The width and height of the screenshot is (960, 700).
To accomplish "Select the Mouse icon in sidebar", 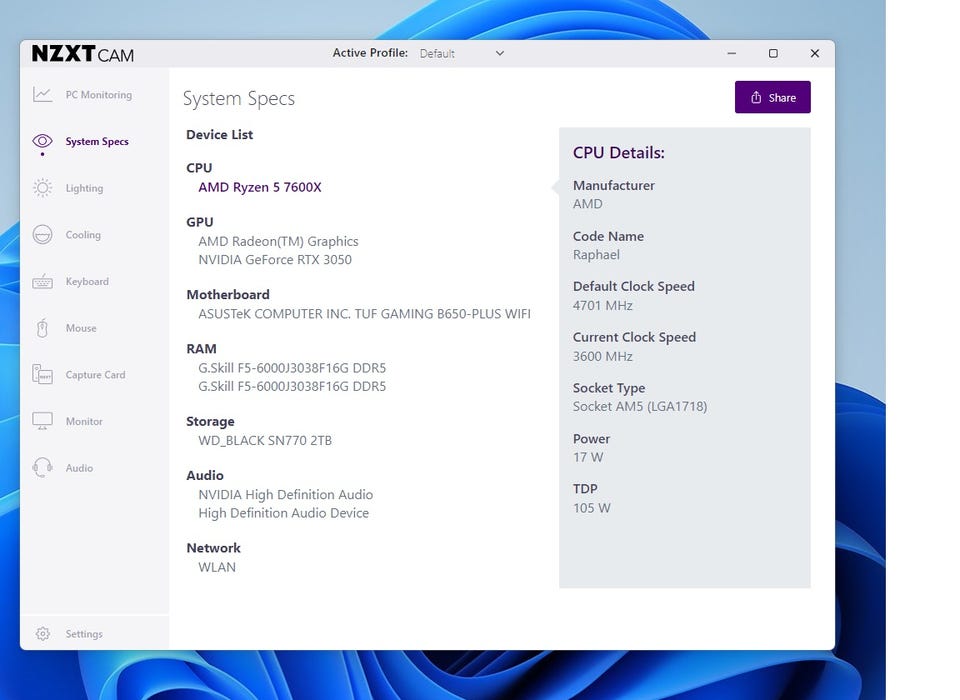I will [42, 328].
